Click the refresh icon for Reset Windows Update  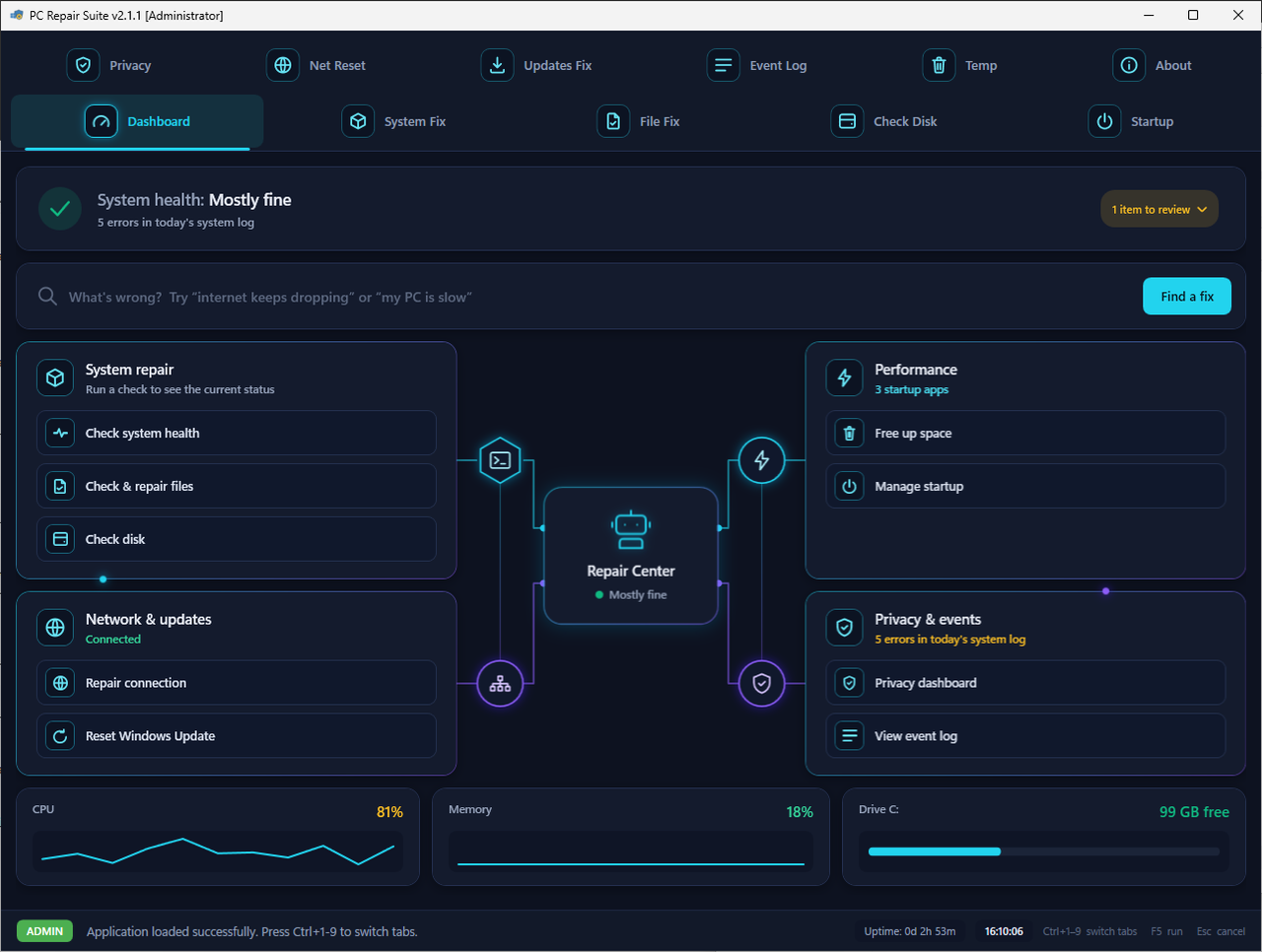coord(60,736)
